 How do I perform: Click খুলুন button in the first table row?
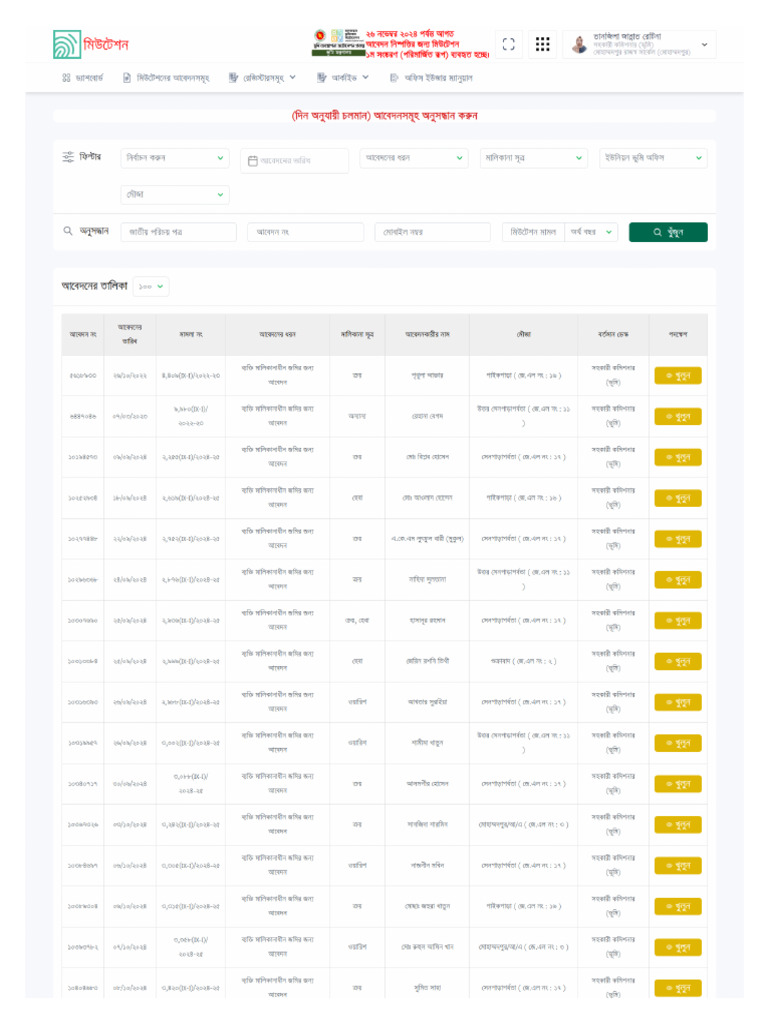(x=677, y=376)
